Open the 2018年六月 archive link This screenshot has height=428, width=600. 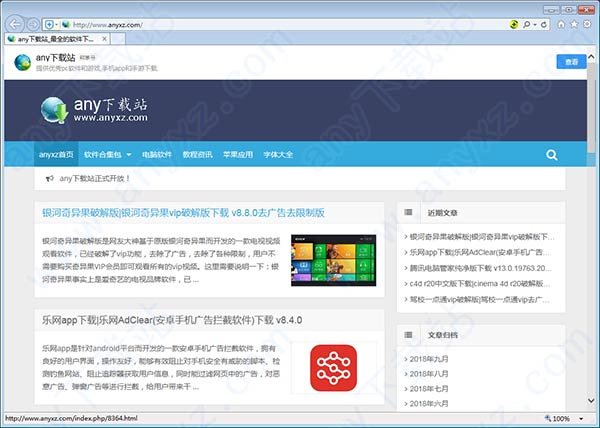point(429,404)
